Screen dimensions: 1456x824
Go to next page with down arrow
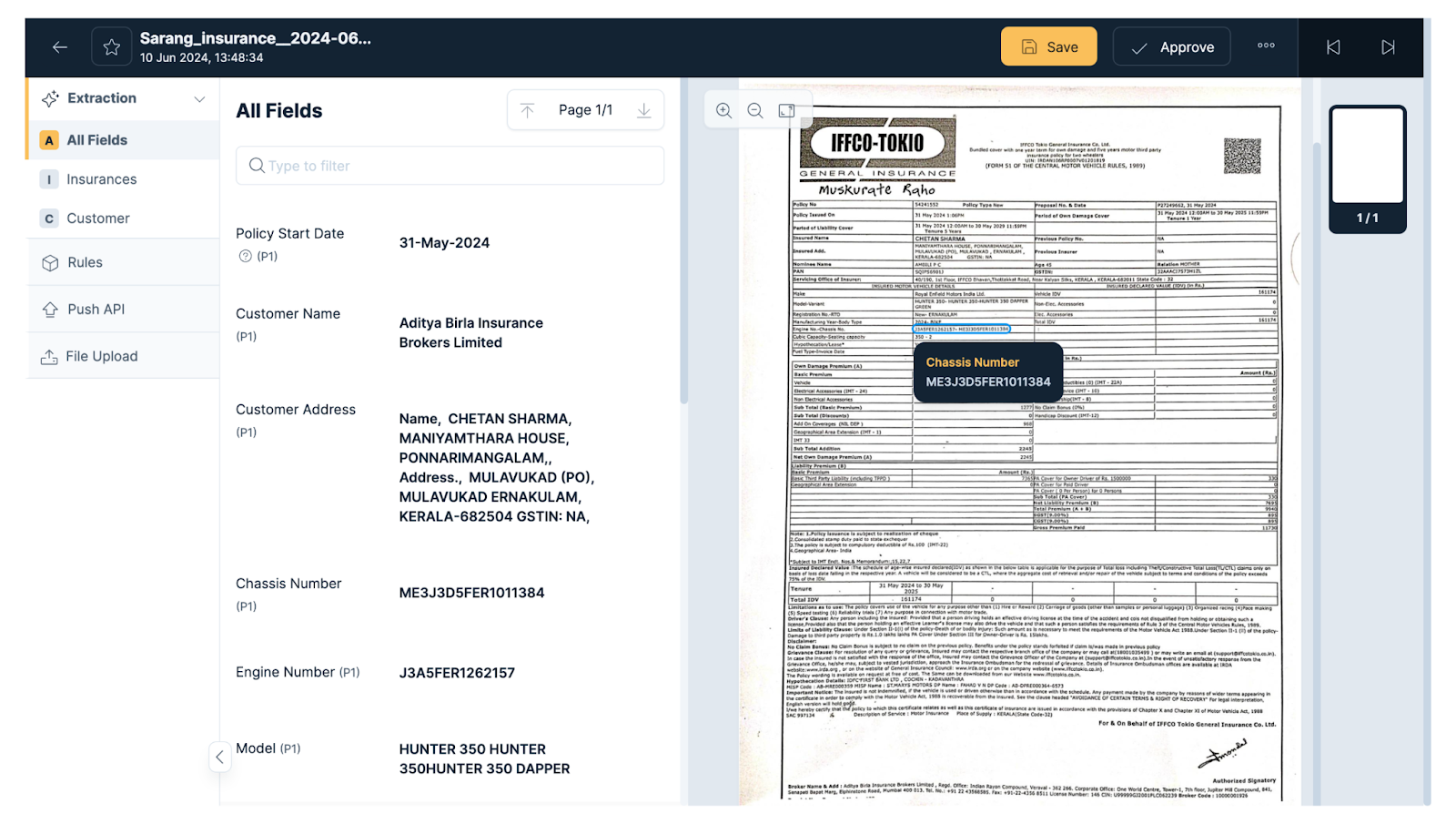pos(644,110)
